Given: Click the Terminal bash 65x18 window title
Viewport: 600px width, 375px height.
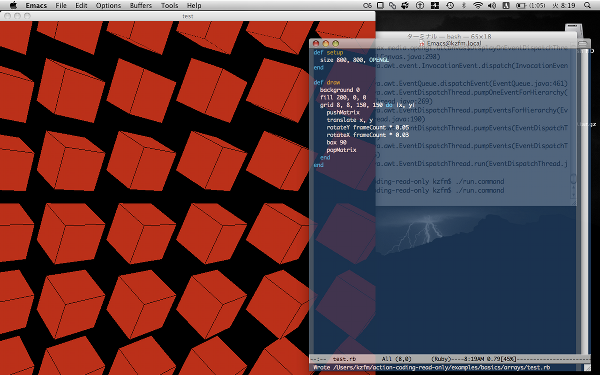Looking at the screenshot, I should (x=449, y=36).
